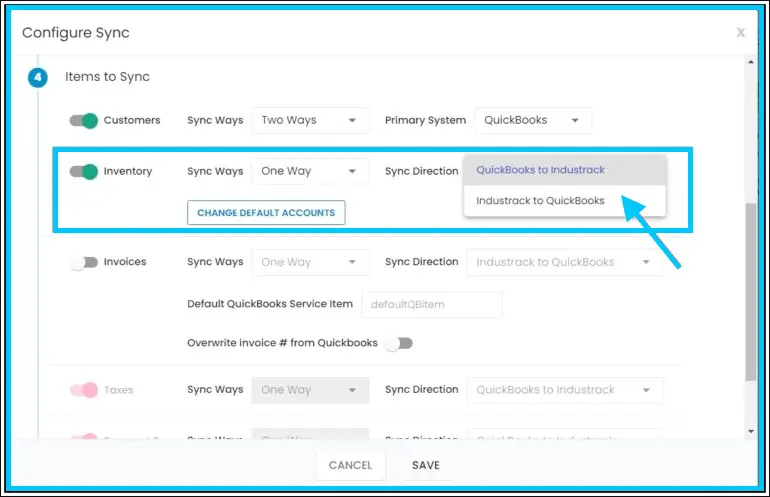Open Customers Sync Ways dropdown showing Two Ways

tap(310, 120)
